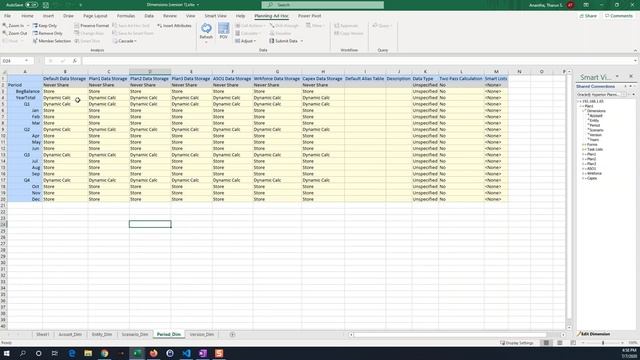
Task: Select the BegBalance cell in column A
Action: [x=24, y=91]
